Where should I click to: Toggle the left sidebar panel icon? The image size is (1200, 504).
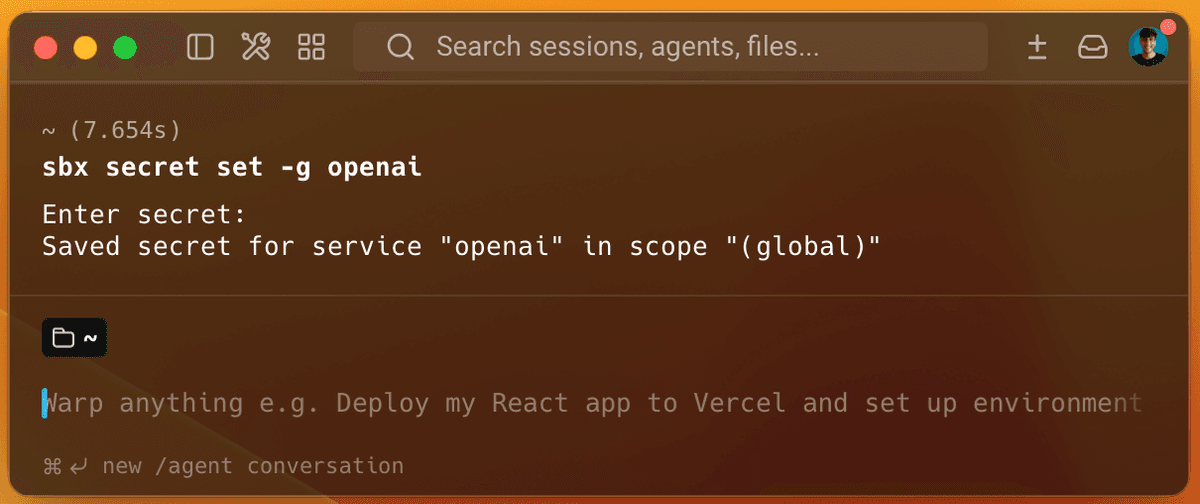(x=201, y=47)
